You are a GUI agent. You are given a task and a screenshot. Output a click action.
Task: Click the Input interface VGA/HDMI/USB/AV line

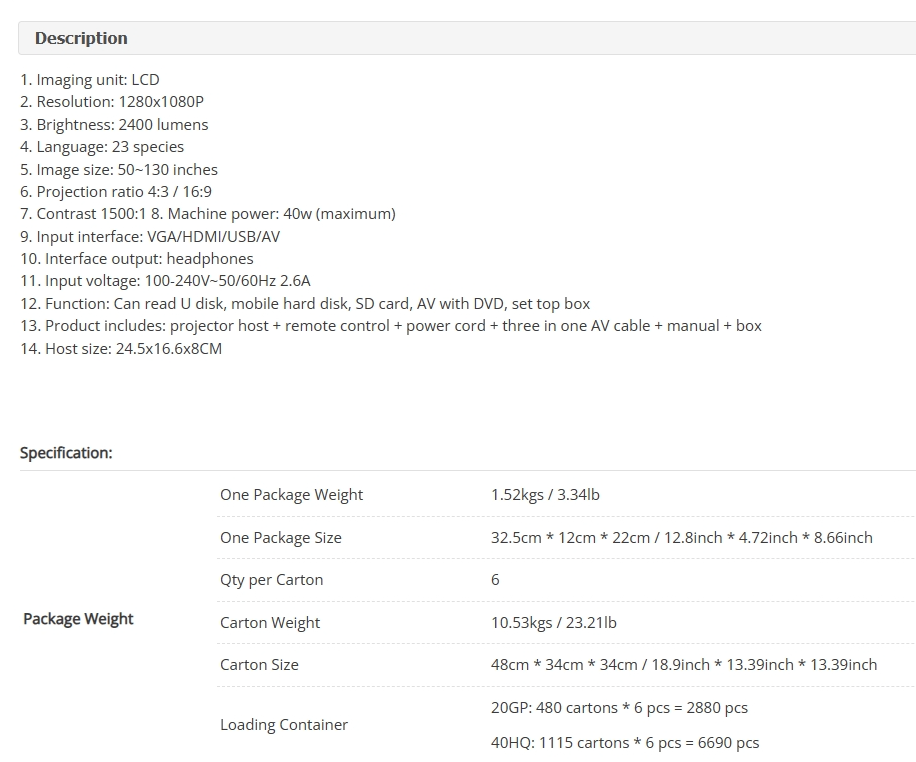150,237
